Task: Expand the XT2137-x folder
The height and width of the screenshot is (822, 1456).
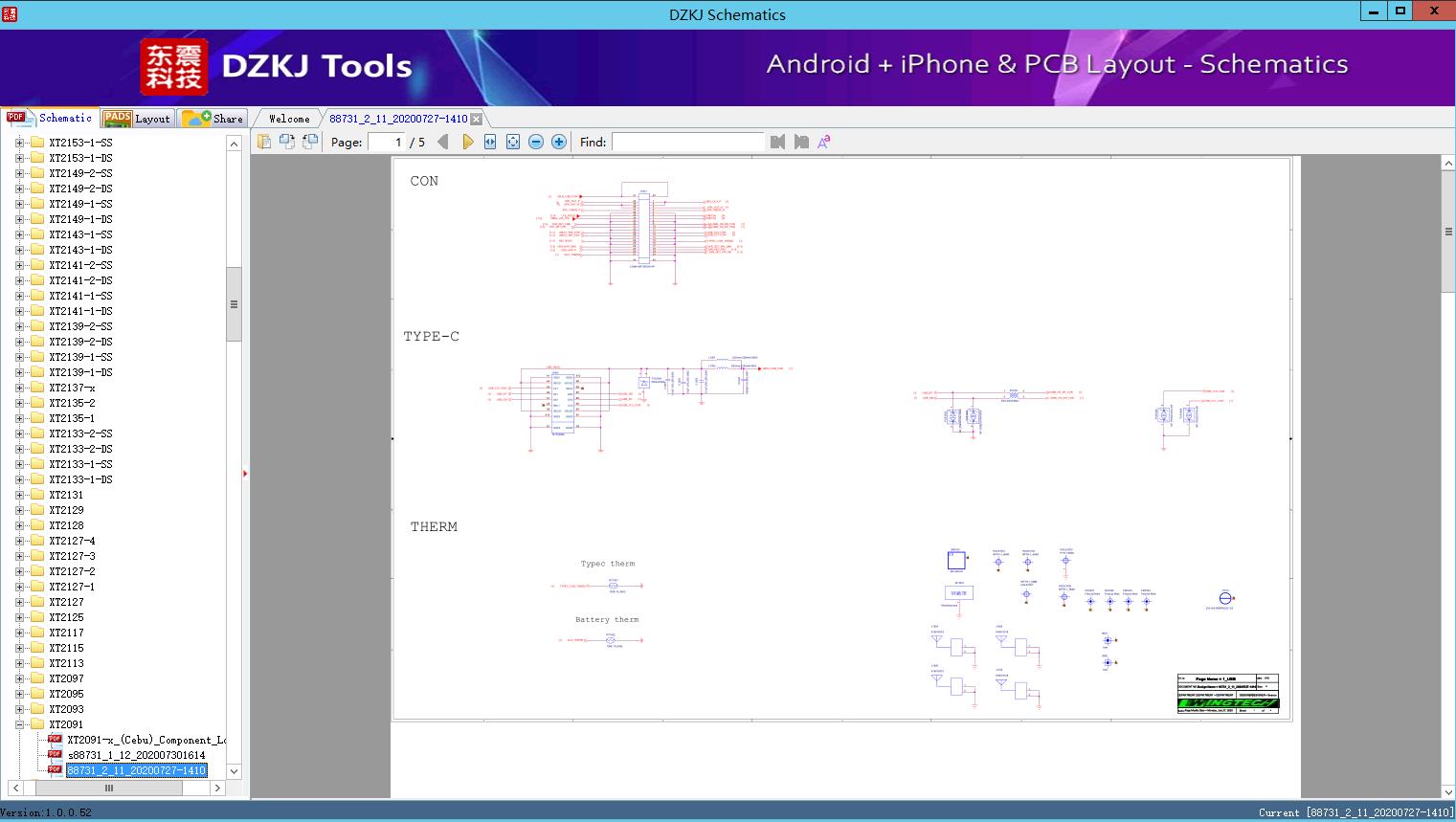Action: [19, 388]
